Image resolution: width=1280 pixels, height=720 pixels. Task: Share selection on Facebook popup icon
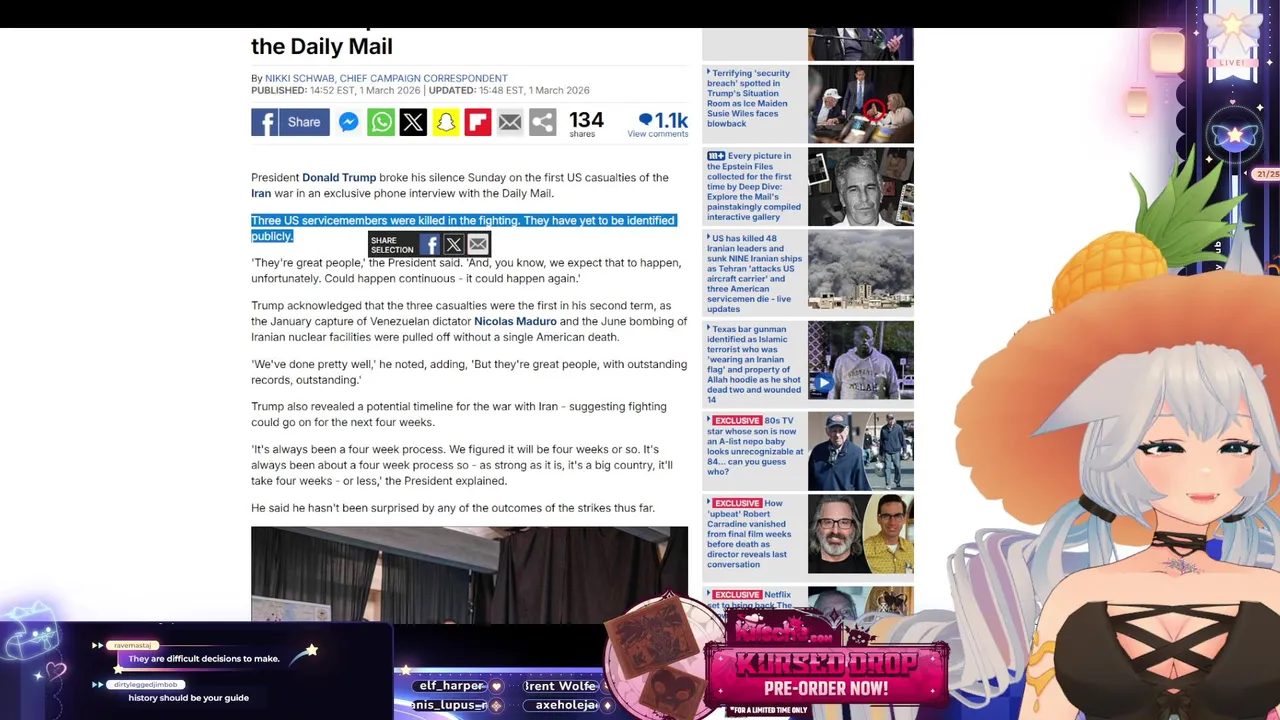429,245
